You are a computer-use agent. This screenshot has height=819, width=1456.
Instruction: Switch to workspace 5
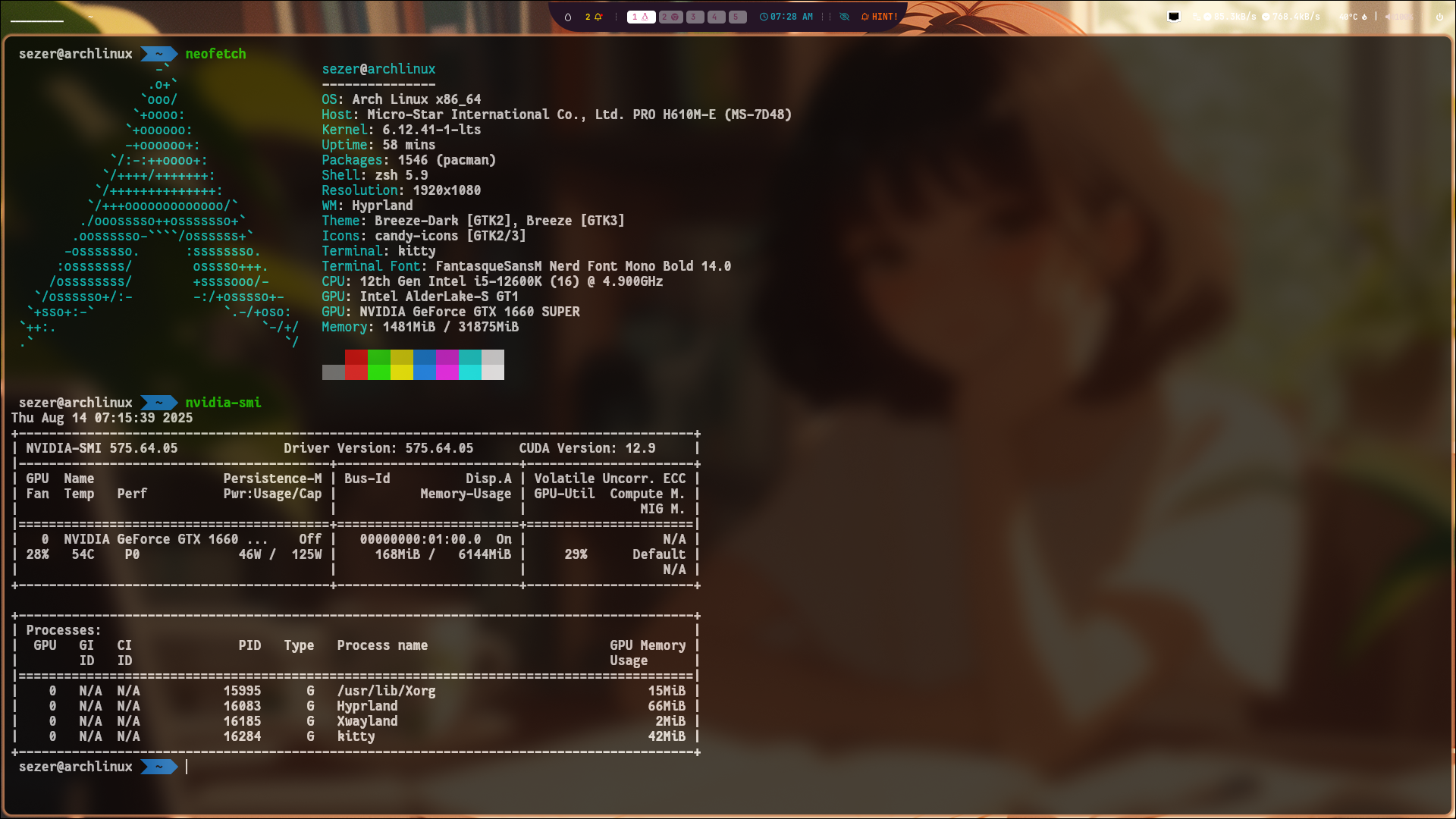click(x=737, y=17)
